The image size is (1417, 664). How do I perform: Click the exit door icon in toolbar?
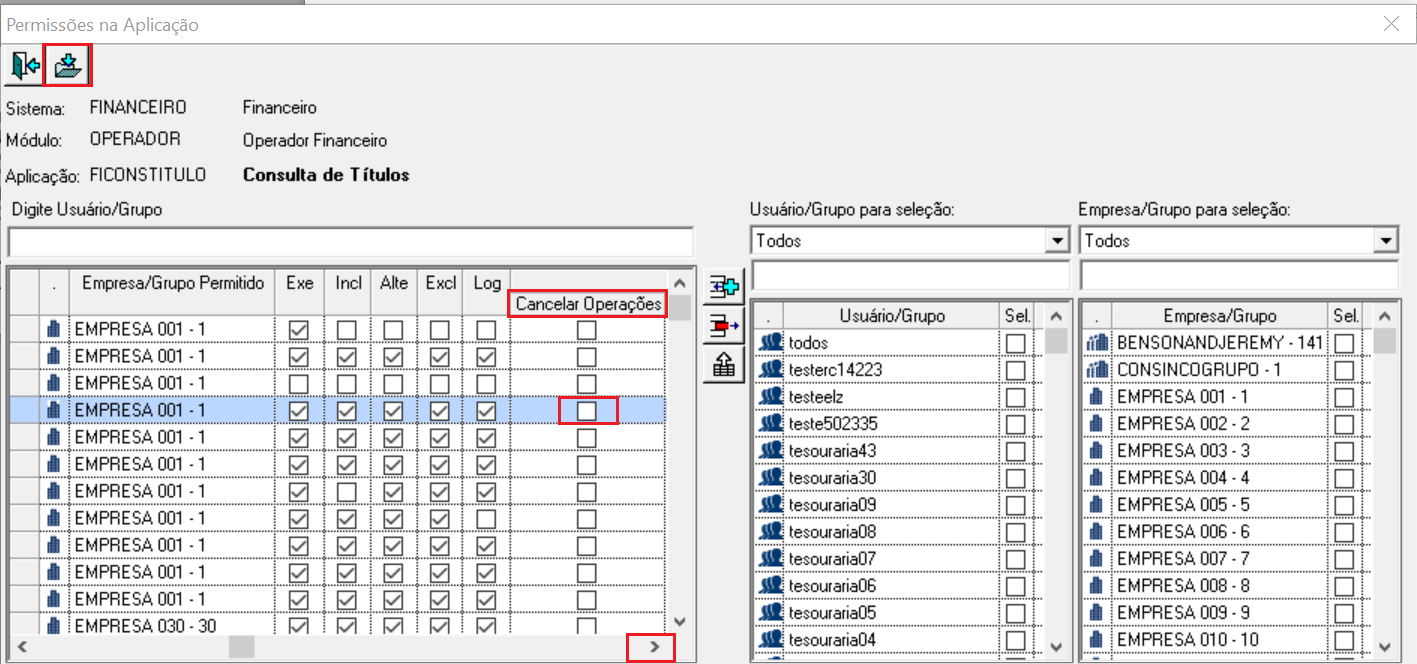[x=26, y=66]
